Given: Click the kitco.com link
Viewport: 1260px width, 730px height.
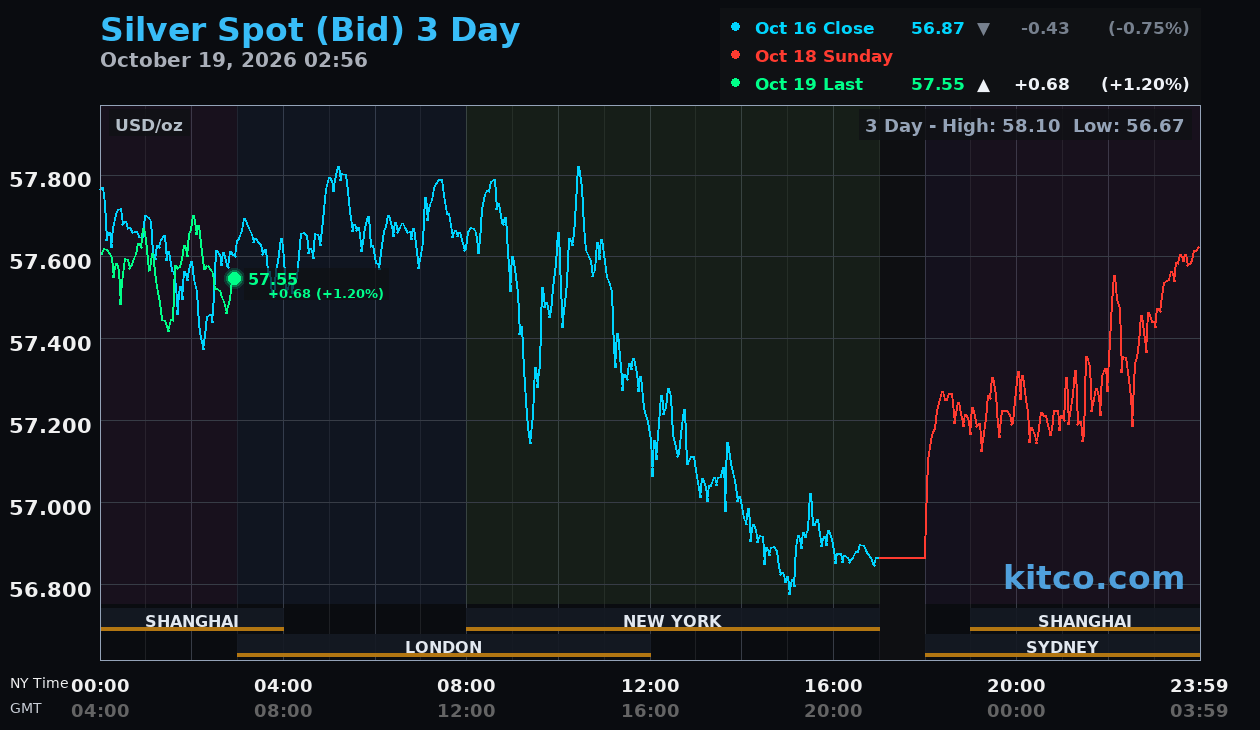Looking at the screenshot, I should click(x=1094, y=577).
